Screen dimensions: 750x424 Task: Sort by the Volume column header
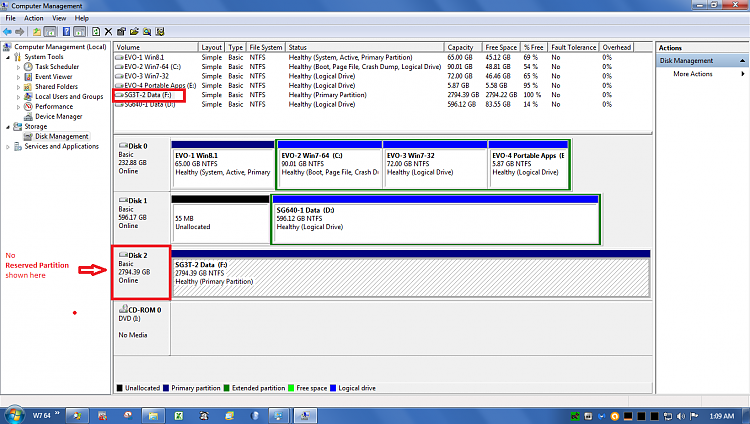point(156,47)
